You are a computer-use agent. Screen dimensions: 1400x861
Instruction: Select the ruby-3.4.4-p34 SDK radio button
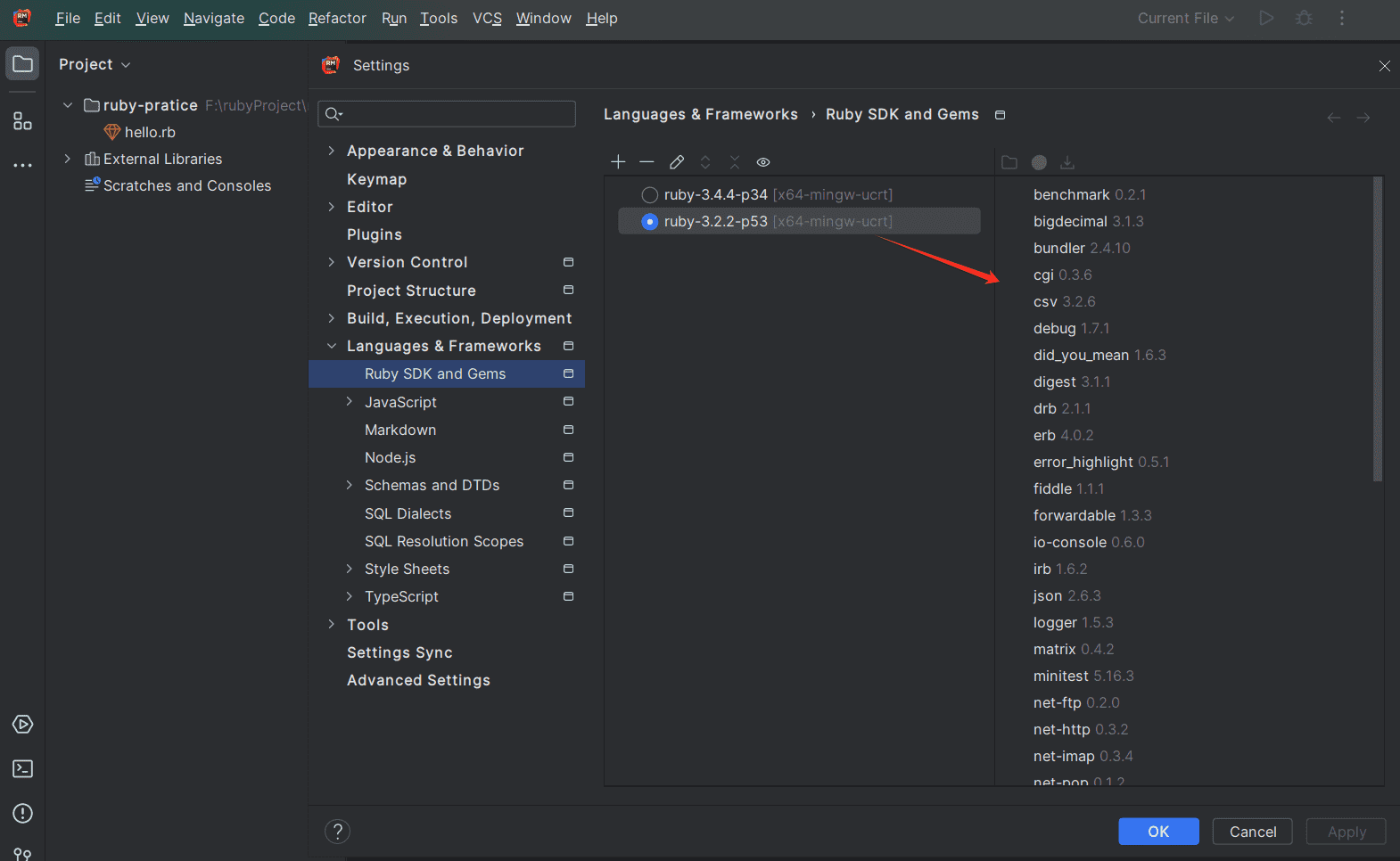(650, 195)
